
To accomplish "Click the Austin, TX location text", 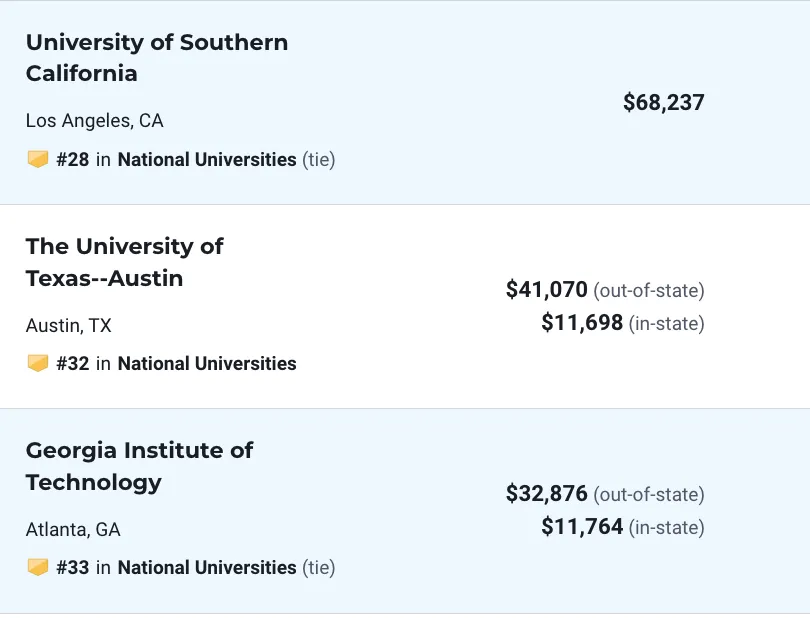I will 69,326.
